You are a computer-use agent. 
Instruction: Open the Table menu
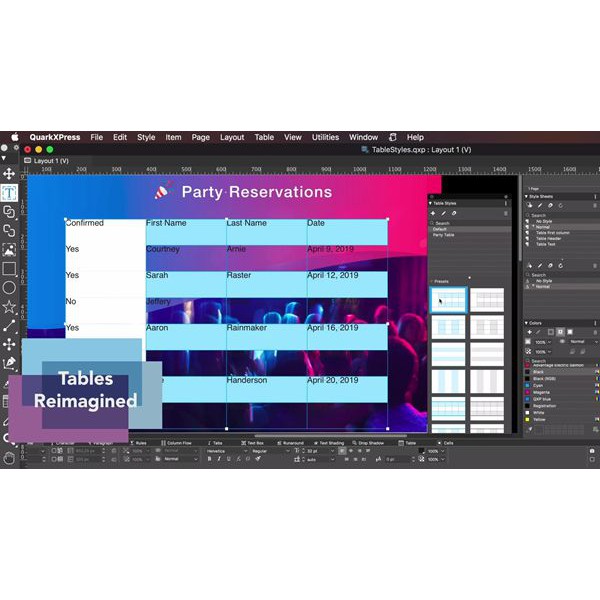(264, 137)
